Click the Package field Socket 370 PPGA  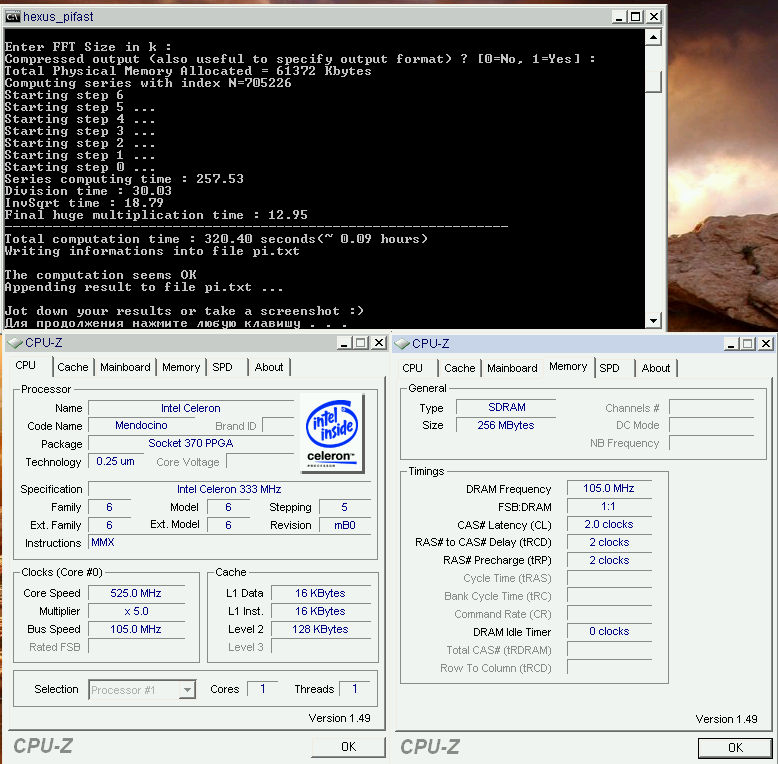191,444
